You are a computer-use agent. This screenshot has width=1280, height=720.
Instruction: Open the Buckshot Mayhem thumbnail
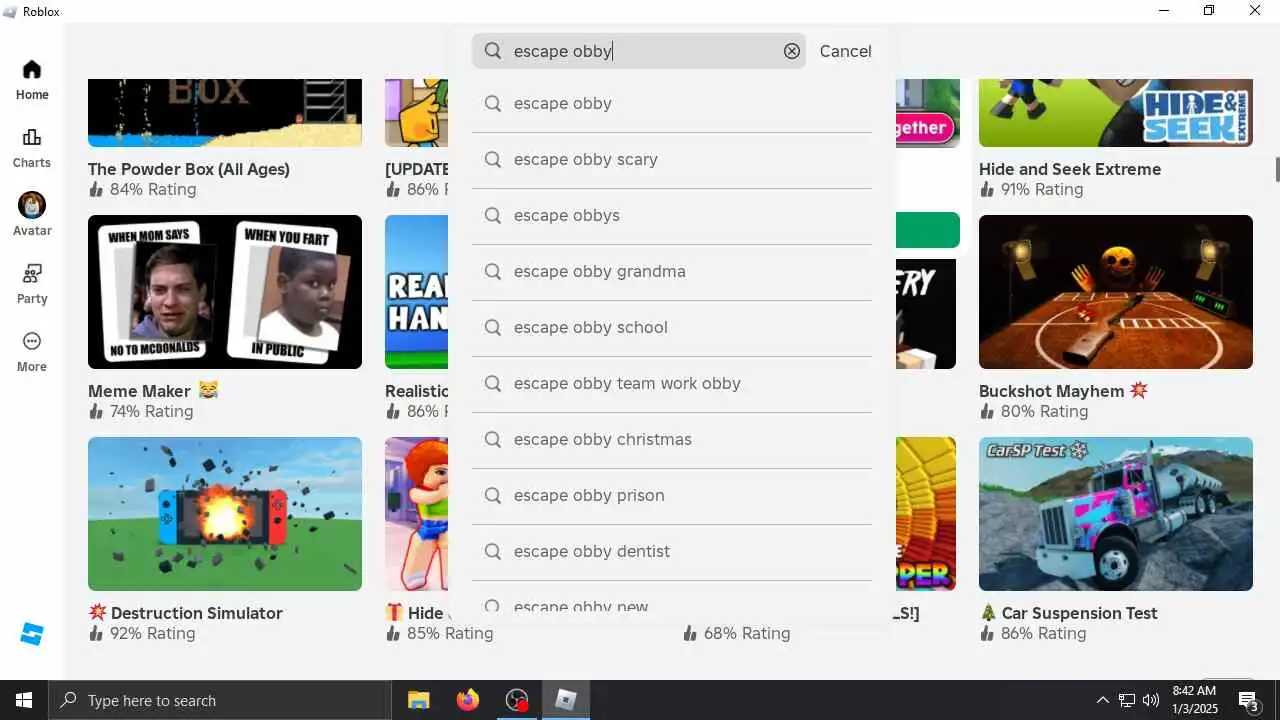[1116, 292]
